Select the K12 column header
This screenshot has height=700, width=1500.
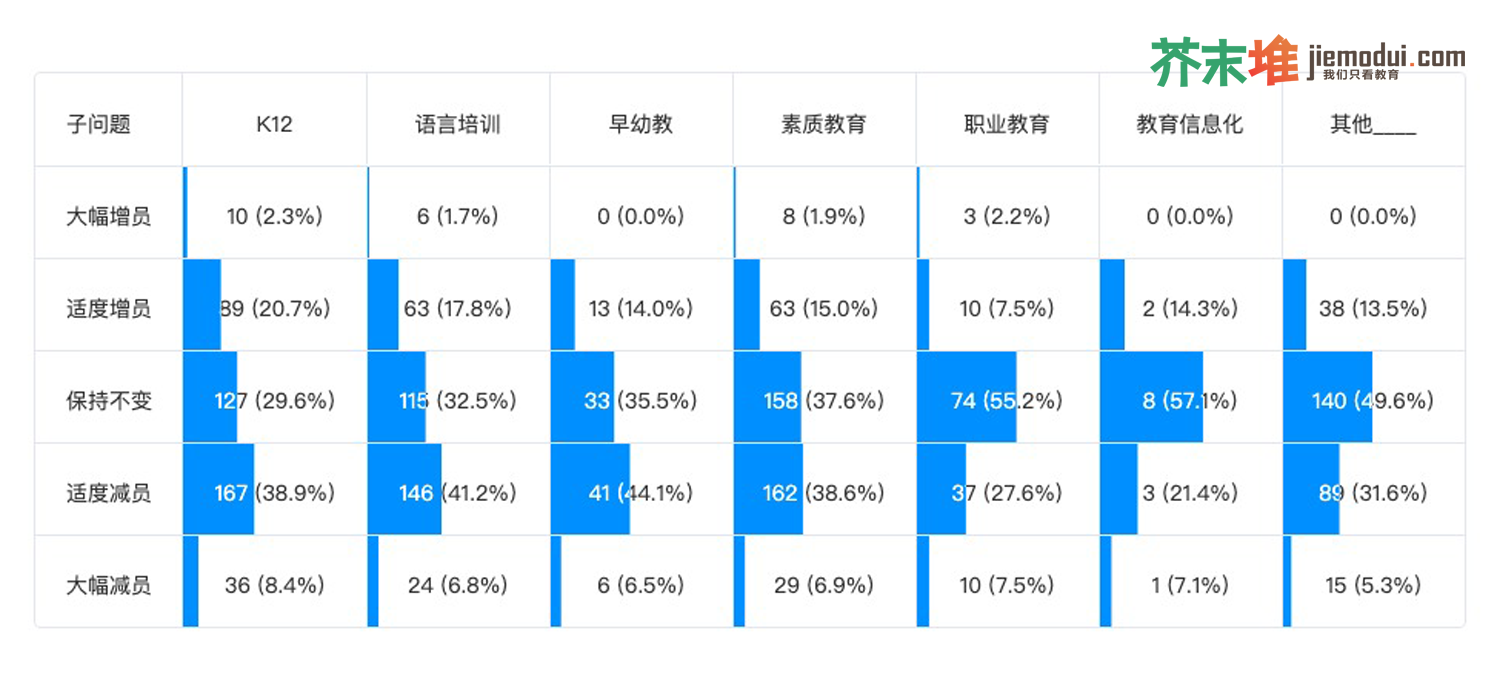(x=274, y=124)
